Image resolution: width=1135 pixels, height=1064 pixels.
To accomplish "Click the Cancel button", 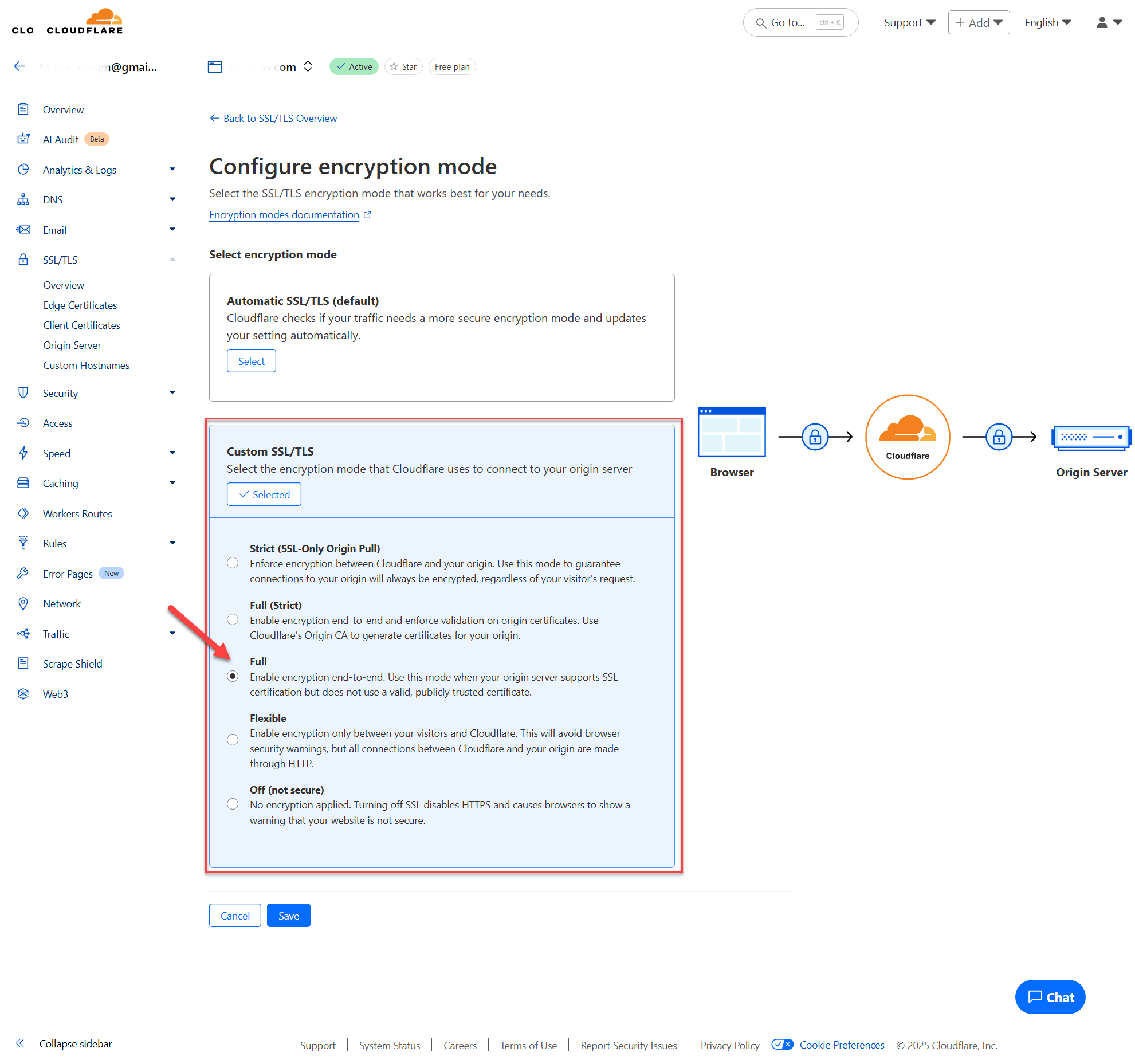I will pyautogui.click(x=235, y=916).
